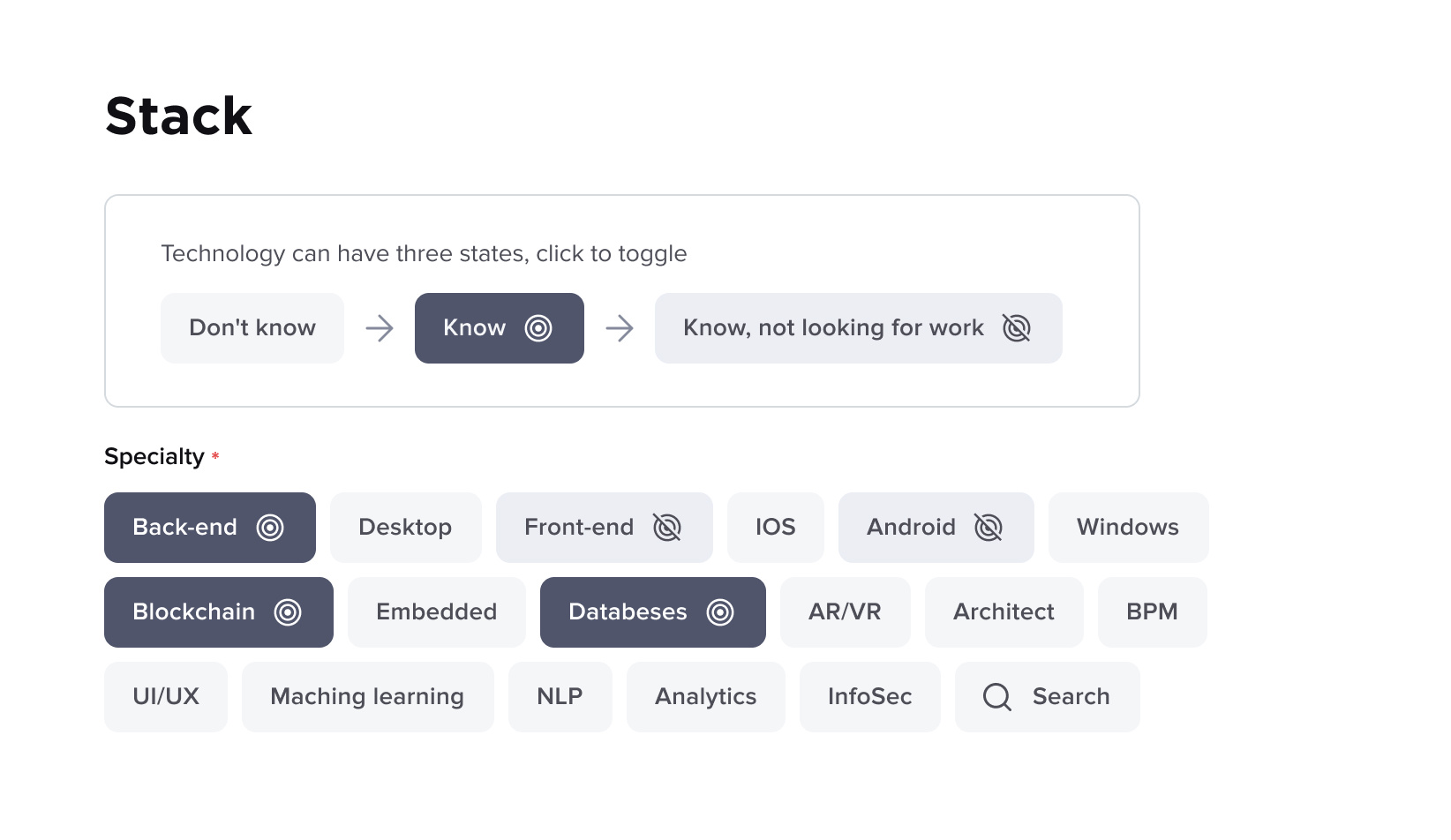Click the crossed-target icon on Android chip
This screenshot has height=840, width=1451.
click(x=989, y=528)
